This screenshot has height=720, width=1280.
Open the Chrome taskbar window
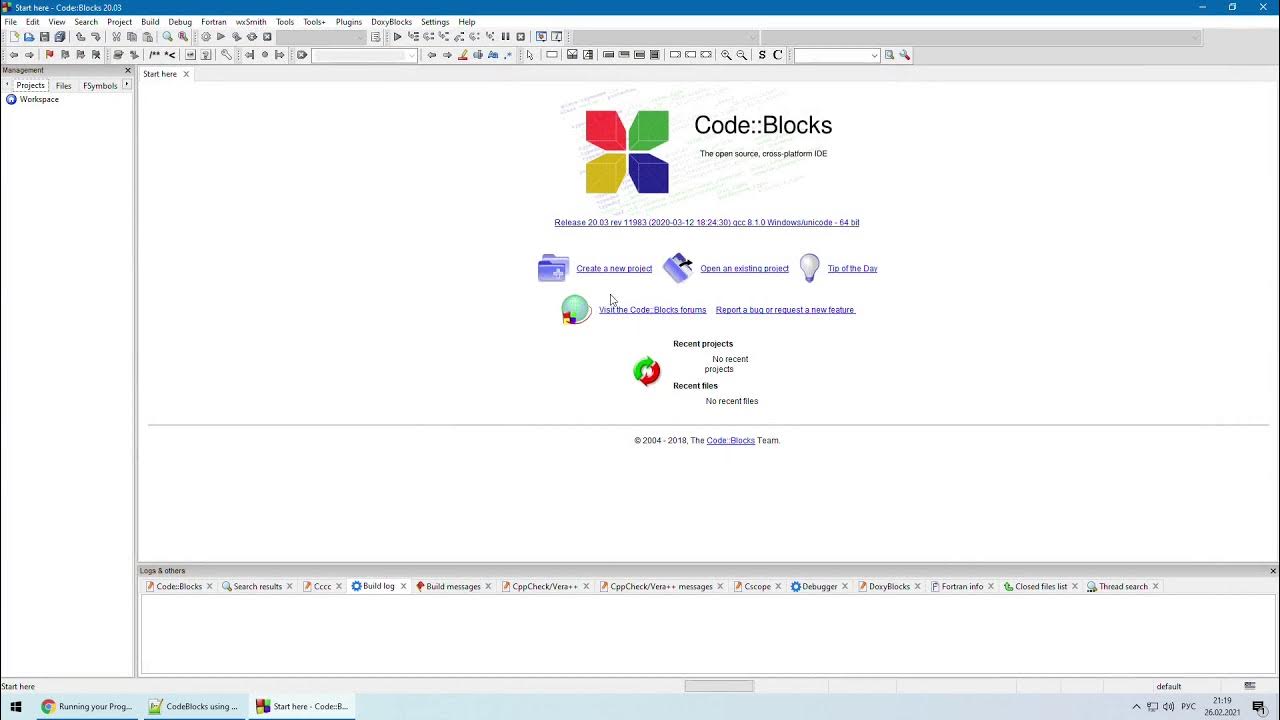[x=87, y=706]
